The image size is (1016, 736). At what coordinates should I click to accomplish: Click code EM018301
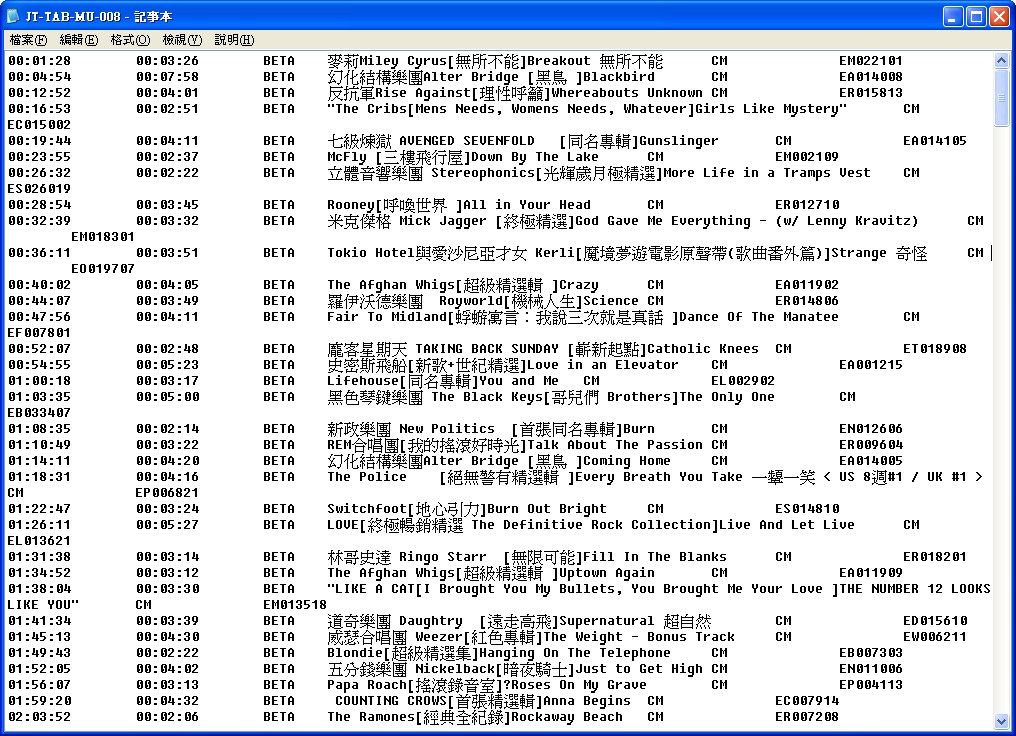pos(103,237)
